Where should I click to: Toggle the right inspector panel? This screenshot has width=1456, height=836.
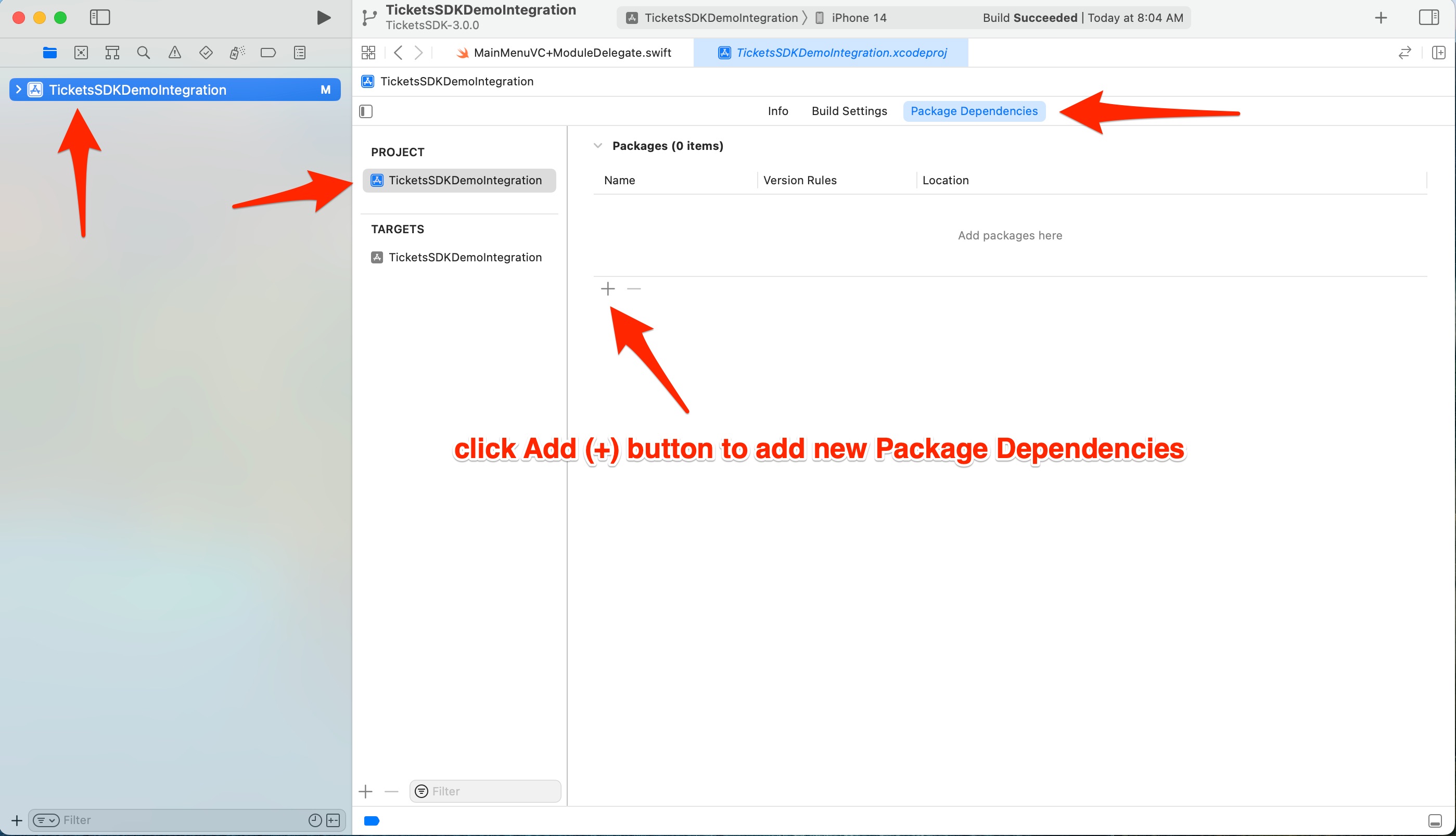[1428, 18]
